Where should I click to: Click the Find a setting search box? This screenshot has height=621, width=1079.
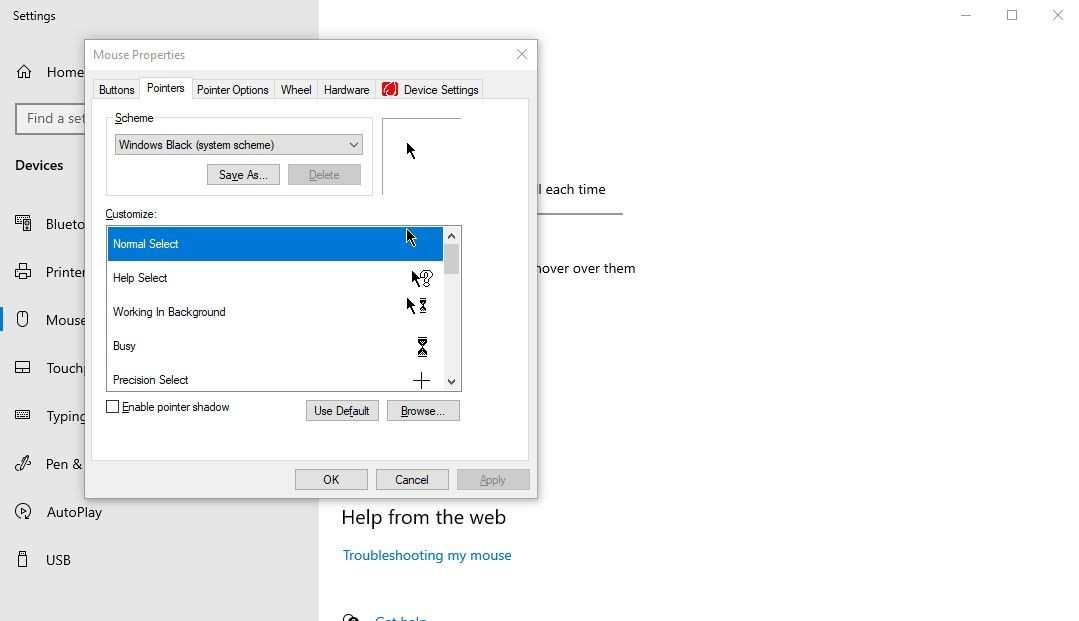(x=50, y=118)
